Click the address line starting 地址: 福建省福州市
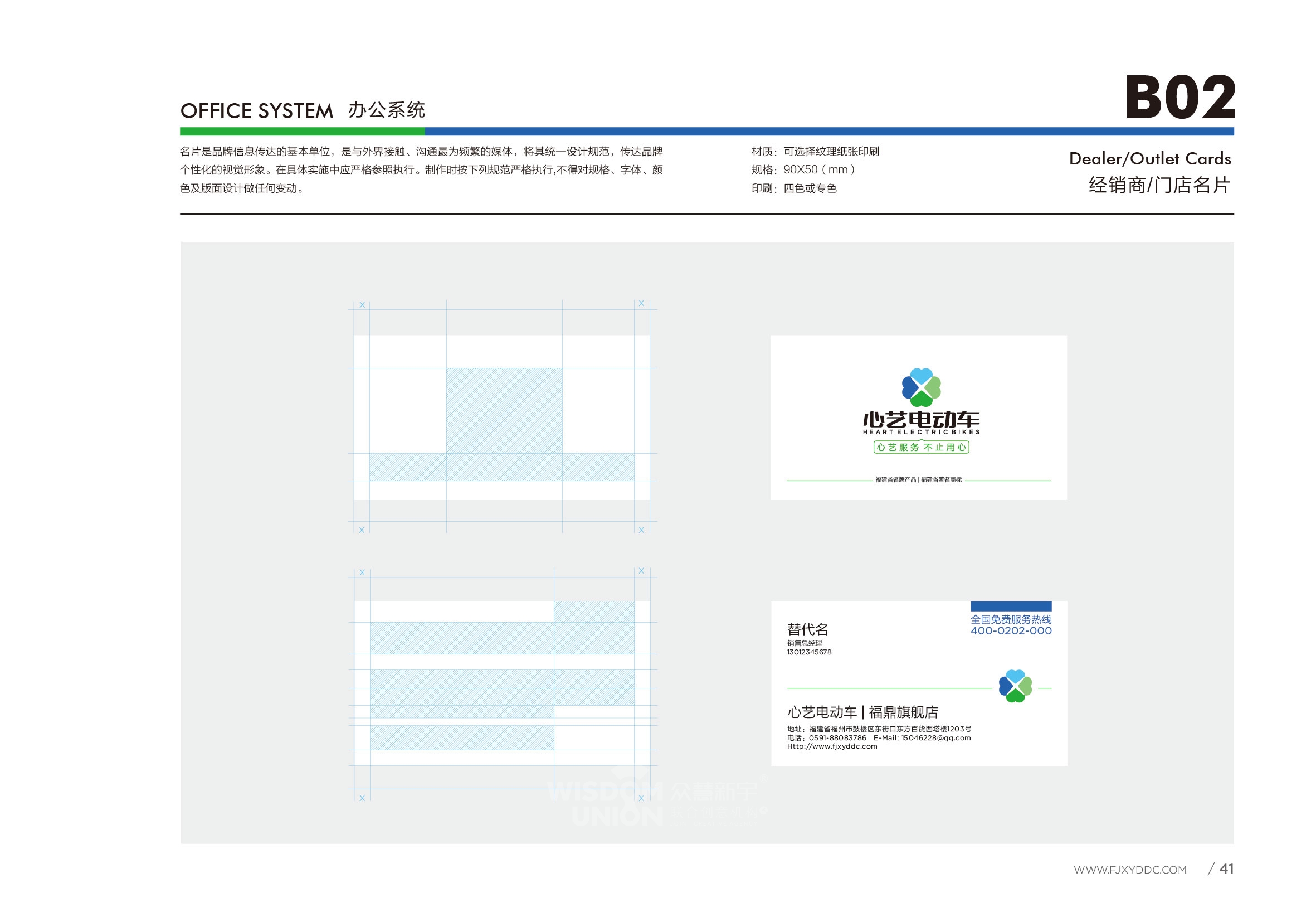 879,729
